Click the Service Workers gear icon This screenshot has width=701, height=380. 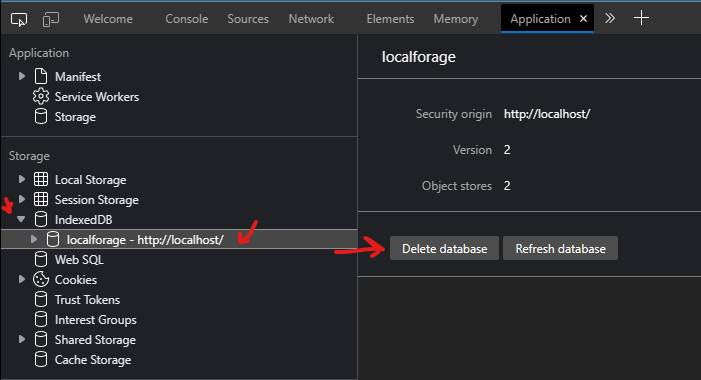41,97
